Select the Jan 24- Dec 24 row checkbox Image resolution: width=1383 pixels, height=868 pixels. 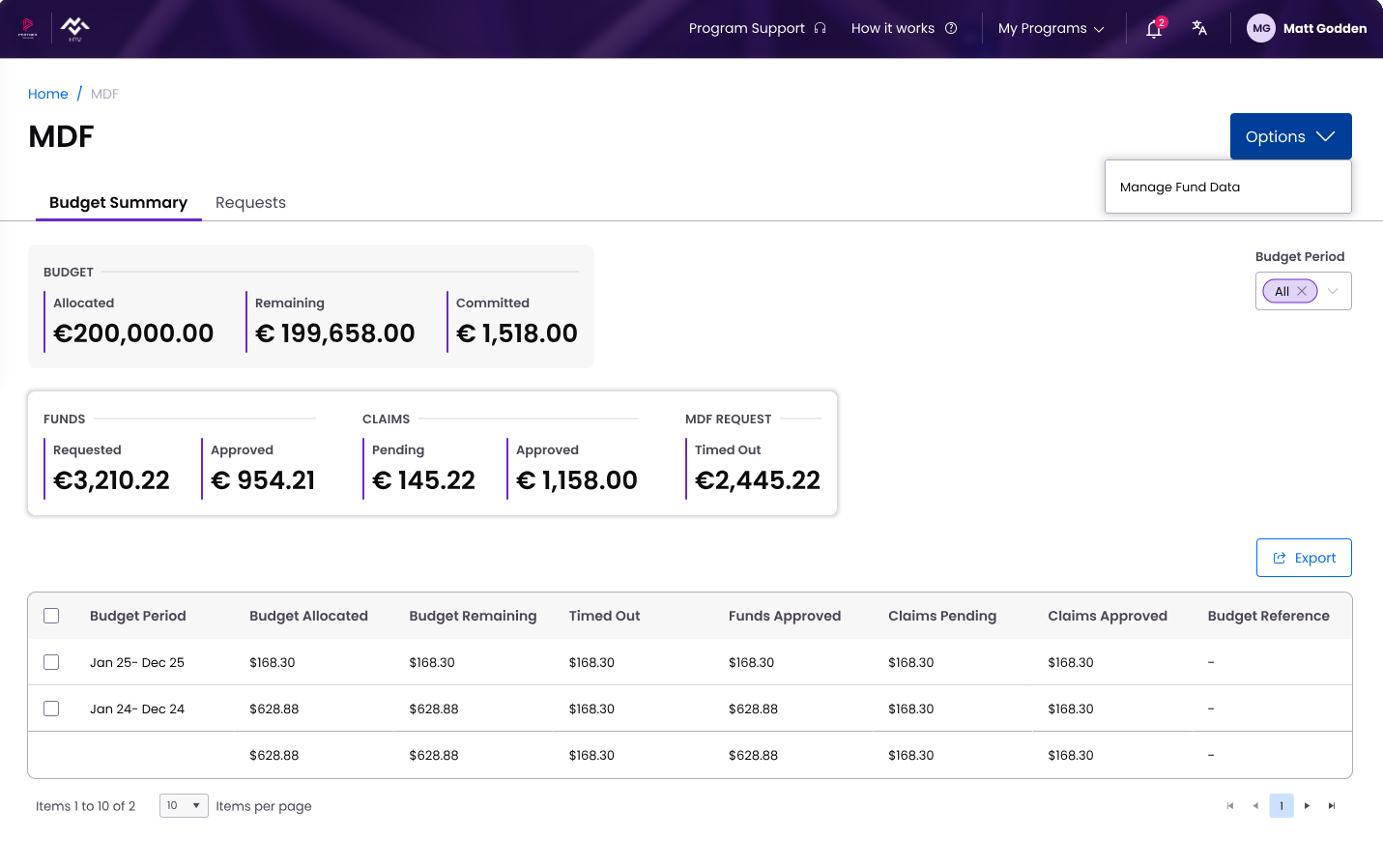pos(51,709)
